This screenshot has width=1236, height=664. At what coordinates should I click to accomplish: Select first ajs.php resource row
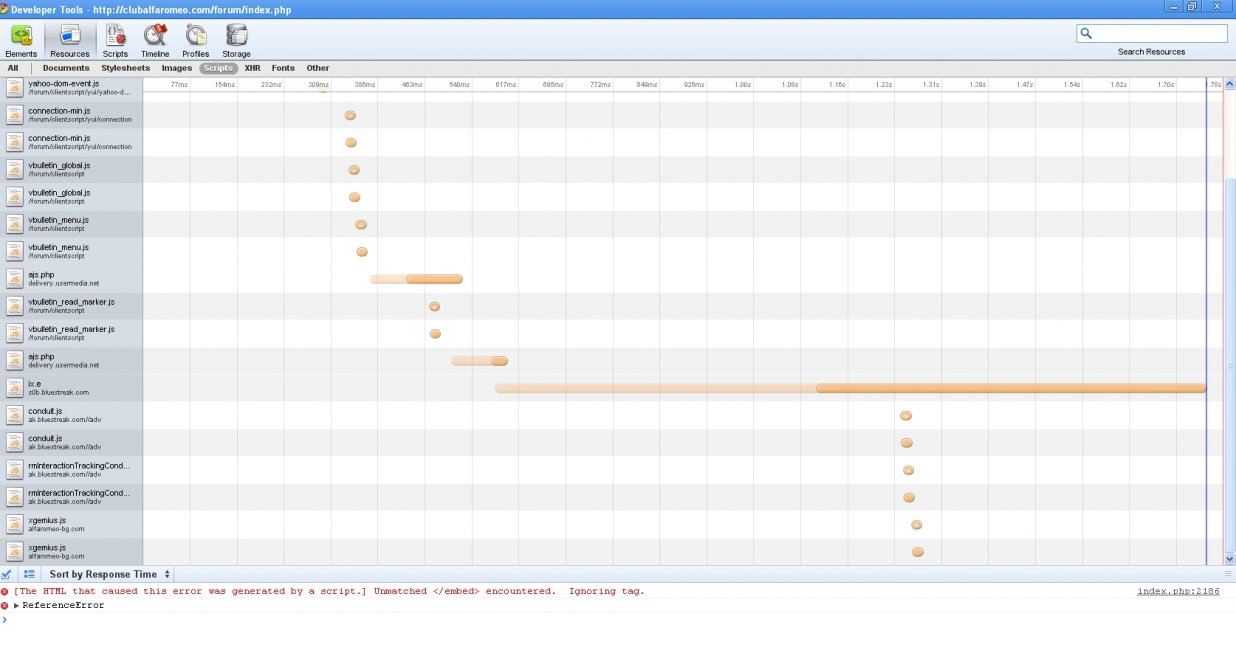(72, 279)
